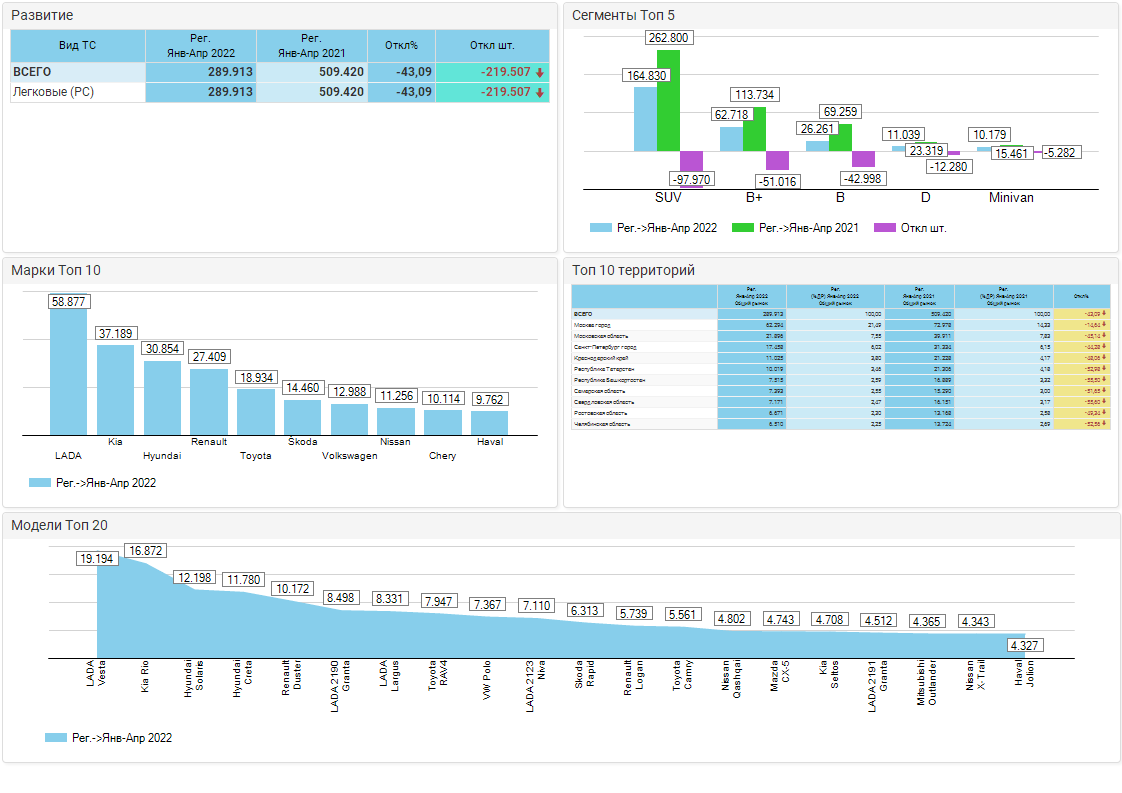Select Легковые (PC) row label
This screenshot has width=1122, height=793.
pos(52,92)
